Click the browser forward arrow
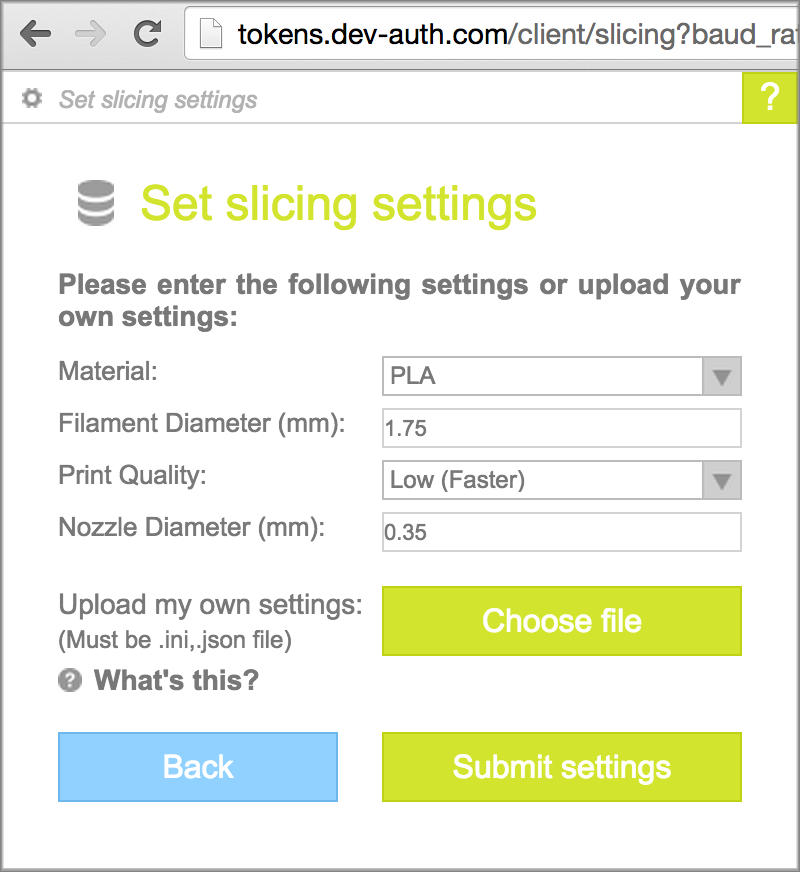The width and height of the screenshot is (800, 872). pos(91,34)
